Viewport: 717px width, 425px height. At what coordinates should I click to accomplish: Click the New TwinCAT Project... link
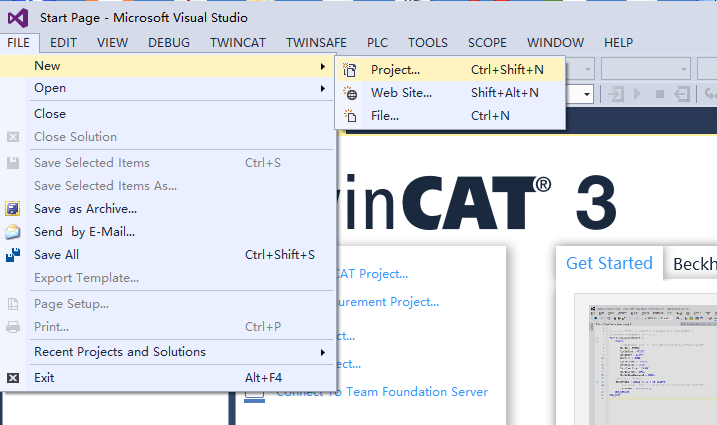372,274
